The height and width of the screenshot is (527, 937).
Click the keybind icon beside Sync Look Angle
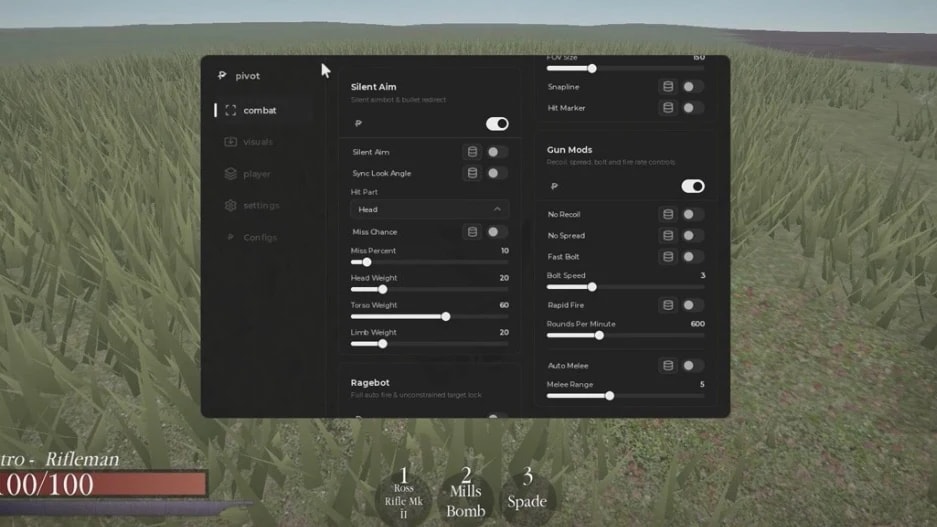(x=472, y=173)
